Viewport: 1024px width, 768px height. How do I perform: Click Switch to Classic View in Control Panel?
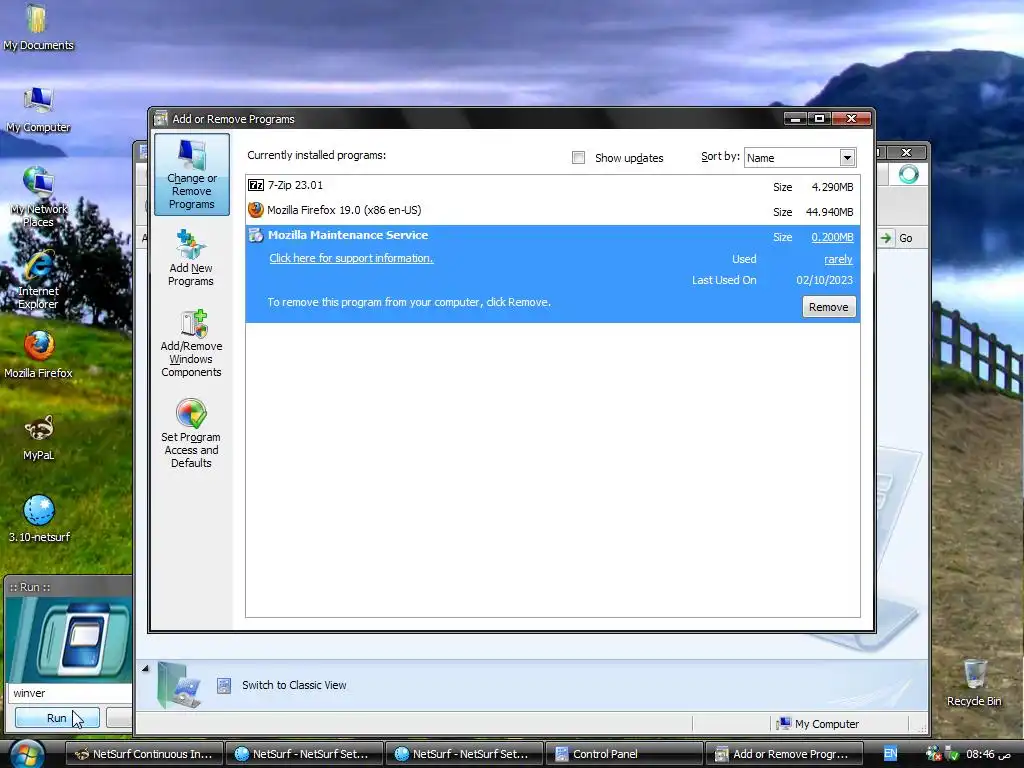294,685
